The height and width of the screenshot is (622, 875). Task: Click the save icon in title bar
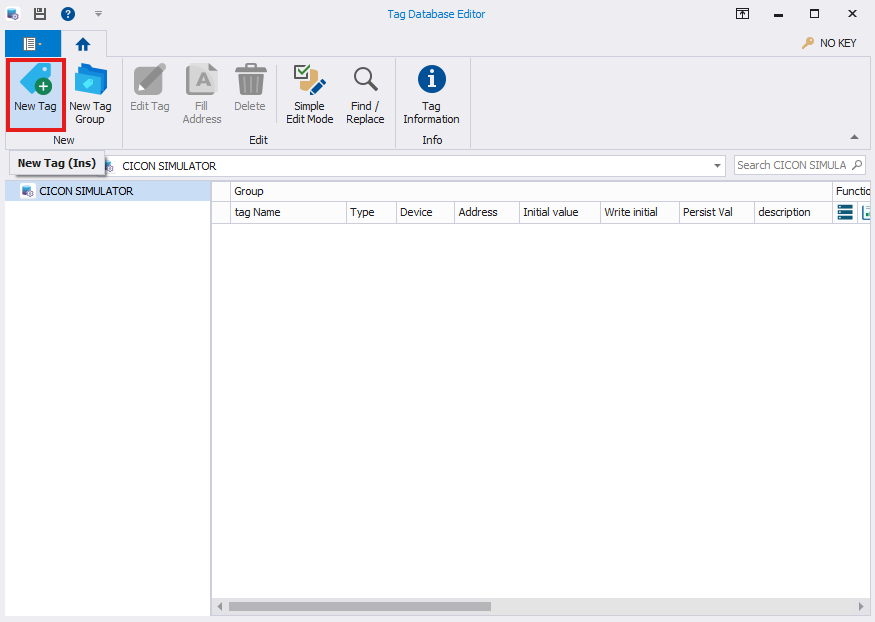tap(40, 14)
